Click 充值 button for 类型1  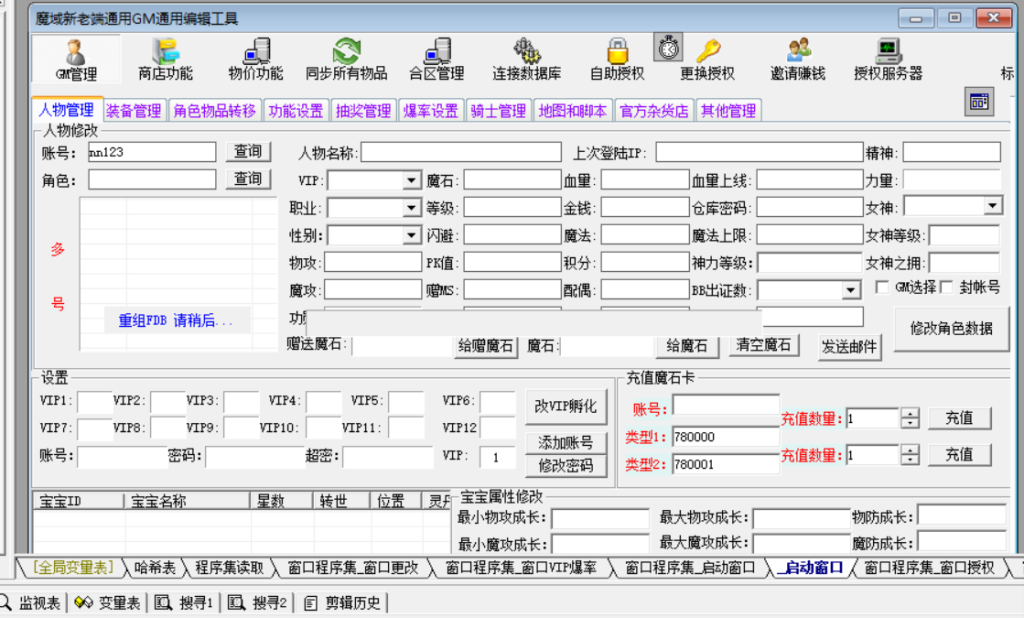[959, 418]
